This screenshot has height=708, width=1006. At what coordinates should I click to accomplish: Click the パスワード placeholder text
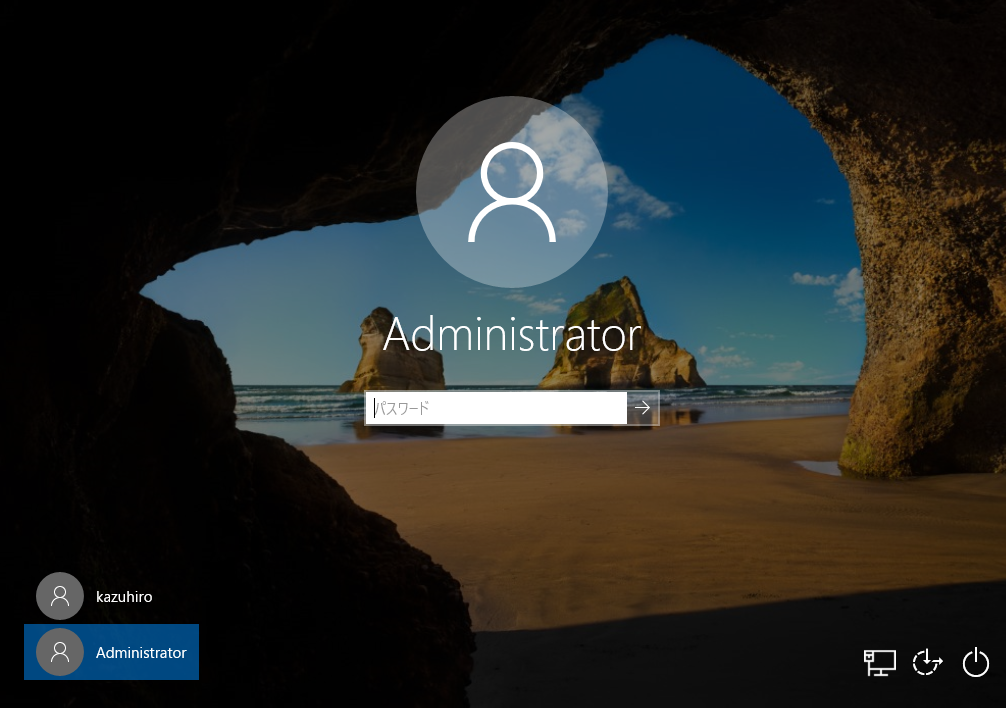pyautogui.click(x=402, y=408)
